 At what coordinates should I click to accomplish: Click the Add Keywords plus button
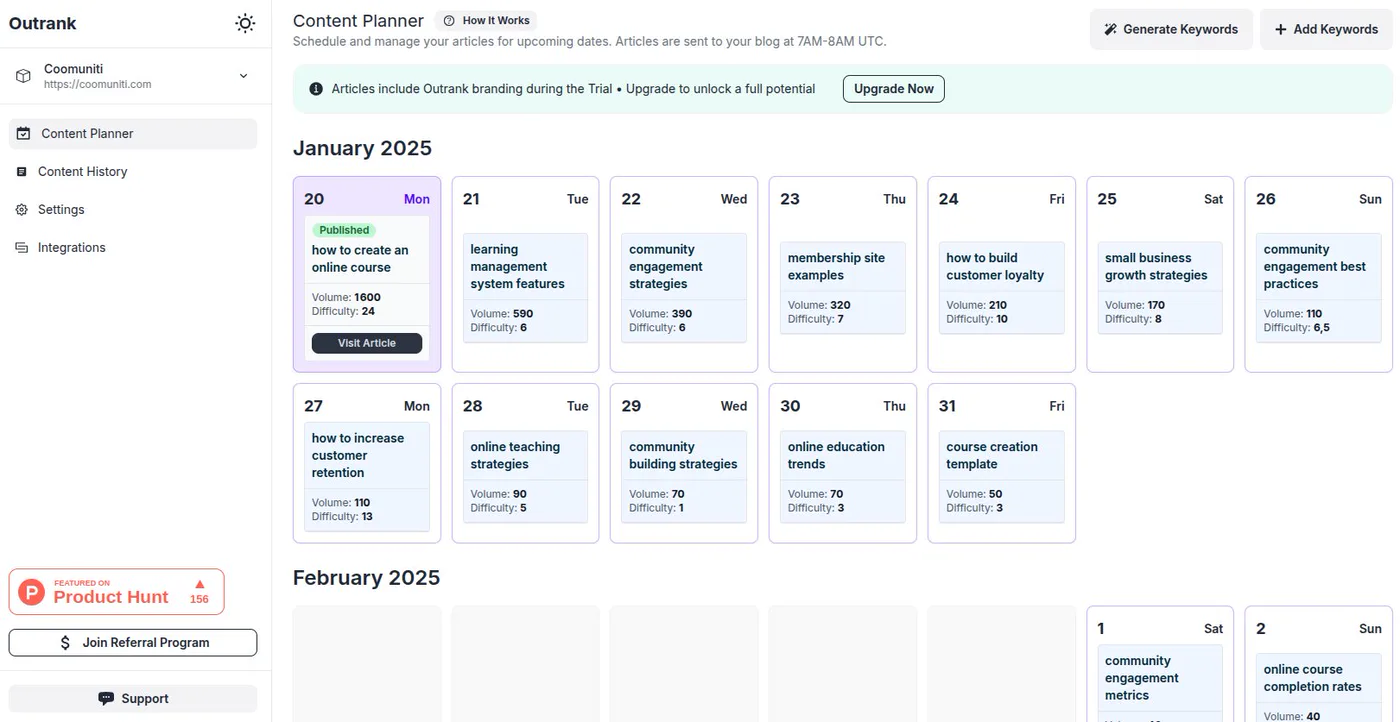click(1326, 29)
